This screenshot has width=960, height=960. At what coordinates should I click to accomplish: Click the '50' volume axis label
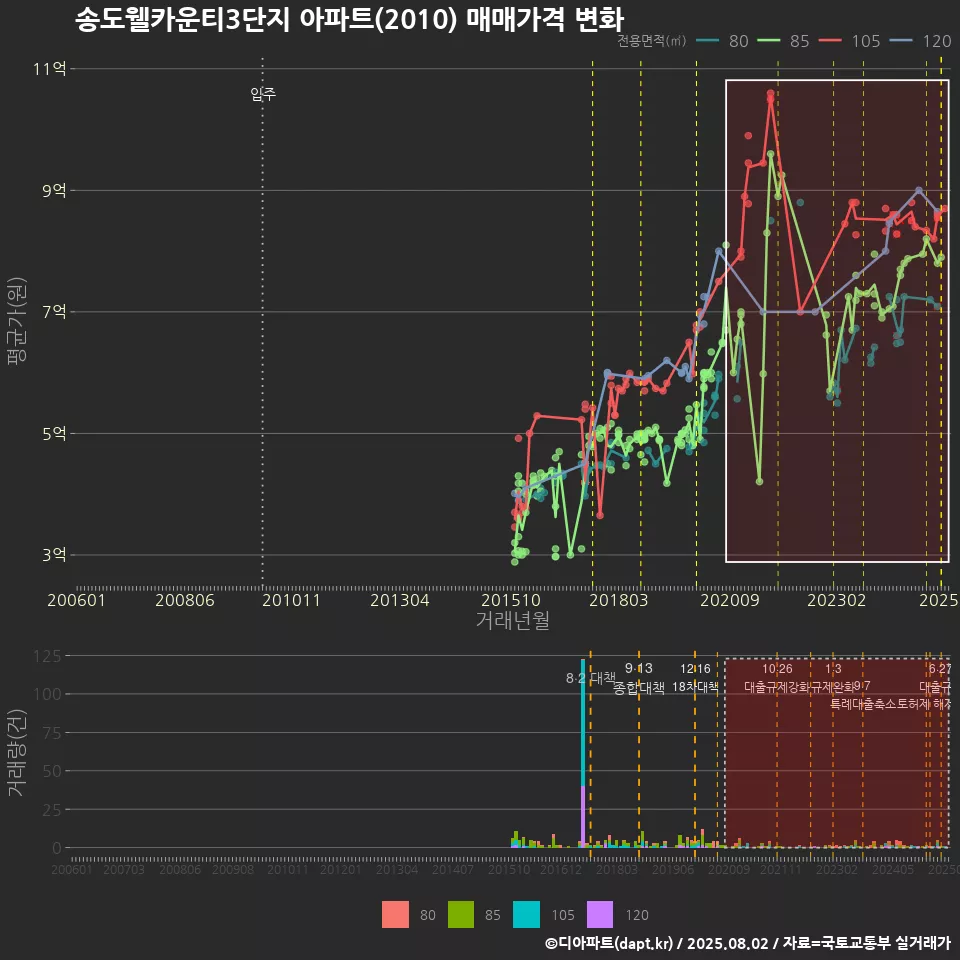(52, 771)
